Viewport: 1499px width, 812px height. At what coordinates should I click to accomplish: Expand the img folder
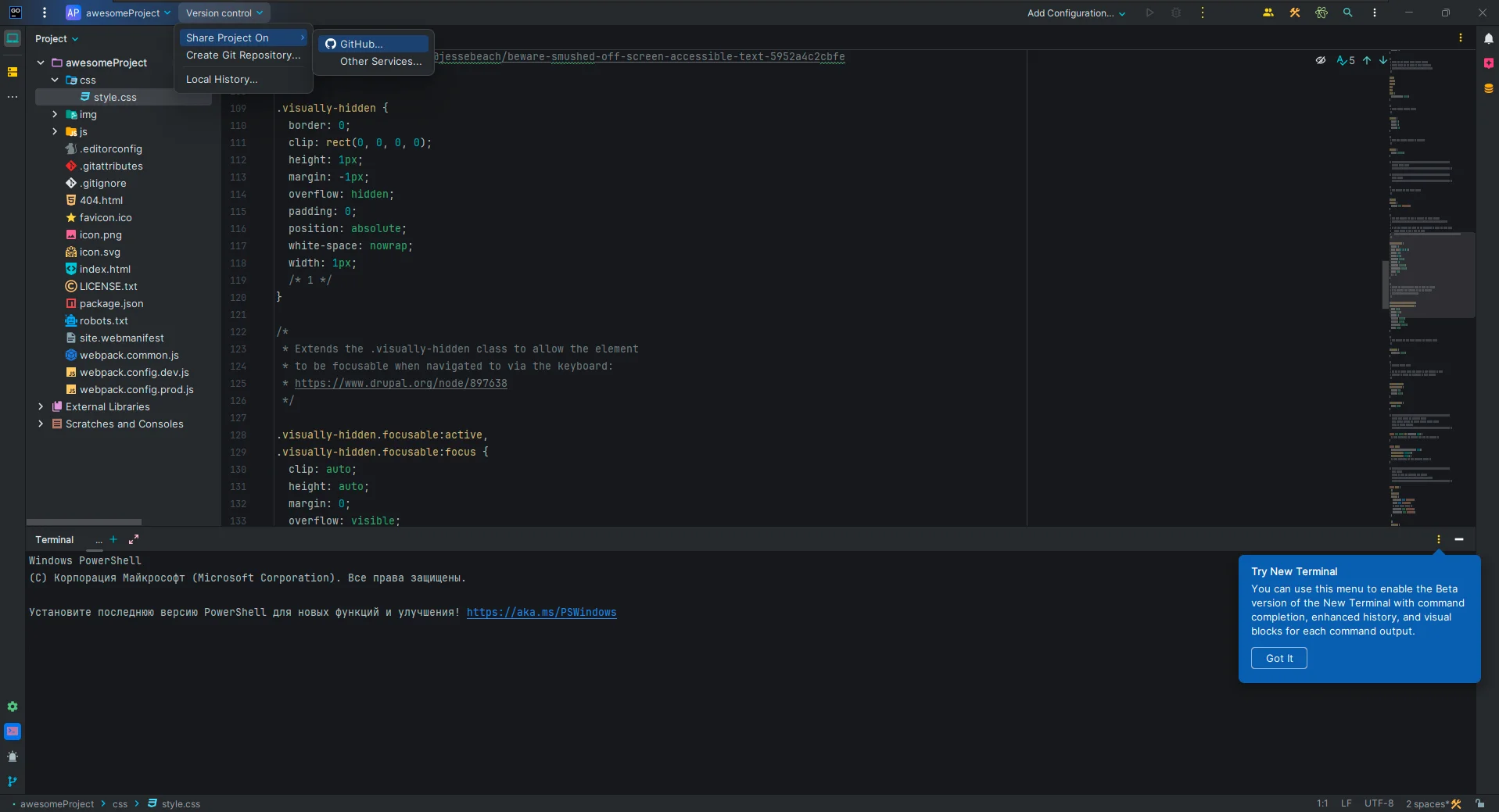tap(55, 114)
